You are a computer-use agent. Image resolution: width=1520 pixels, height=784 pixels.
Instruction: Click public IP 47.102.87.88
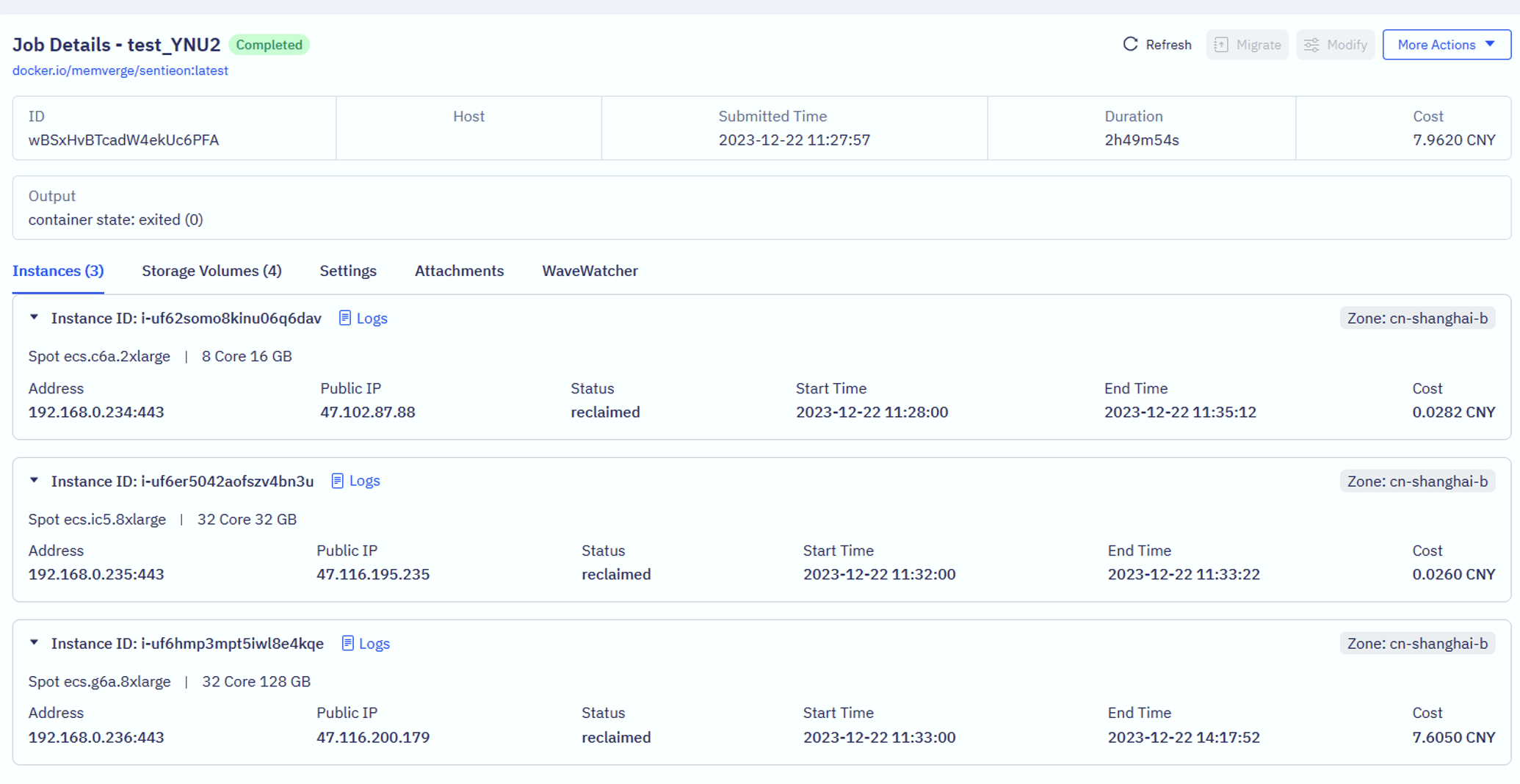tap(368, 412)
